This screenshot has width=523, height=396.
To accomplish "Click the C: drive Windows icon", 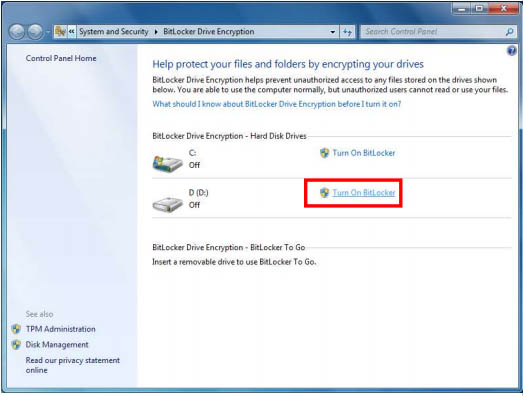I will point(168,163).
